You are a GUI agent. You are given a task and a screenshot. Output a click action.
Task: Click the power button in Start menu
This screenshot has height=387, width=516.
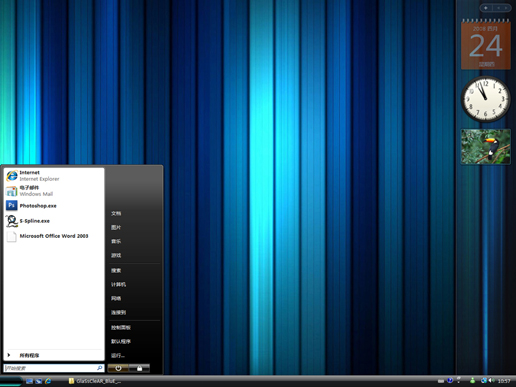[118, 368]
